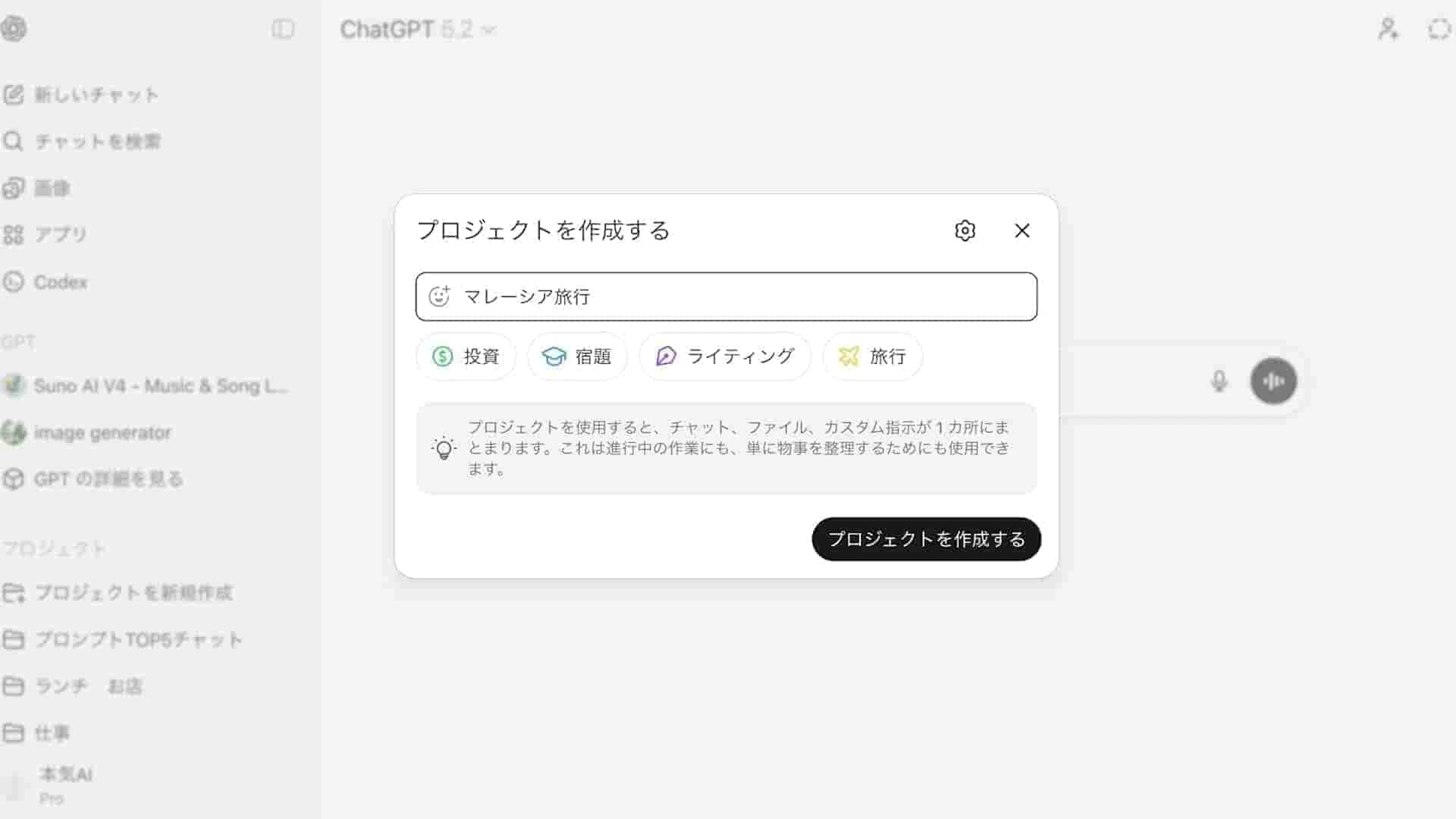Open プロンプトTOP5チャット project folder
Viewport: 1456px width, 819px height.
[122, 639]
